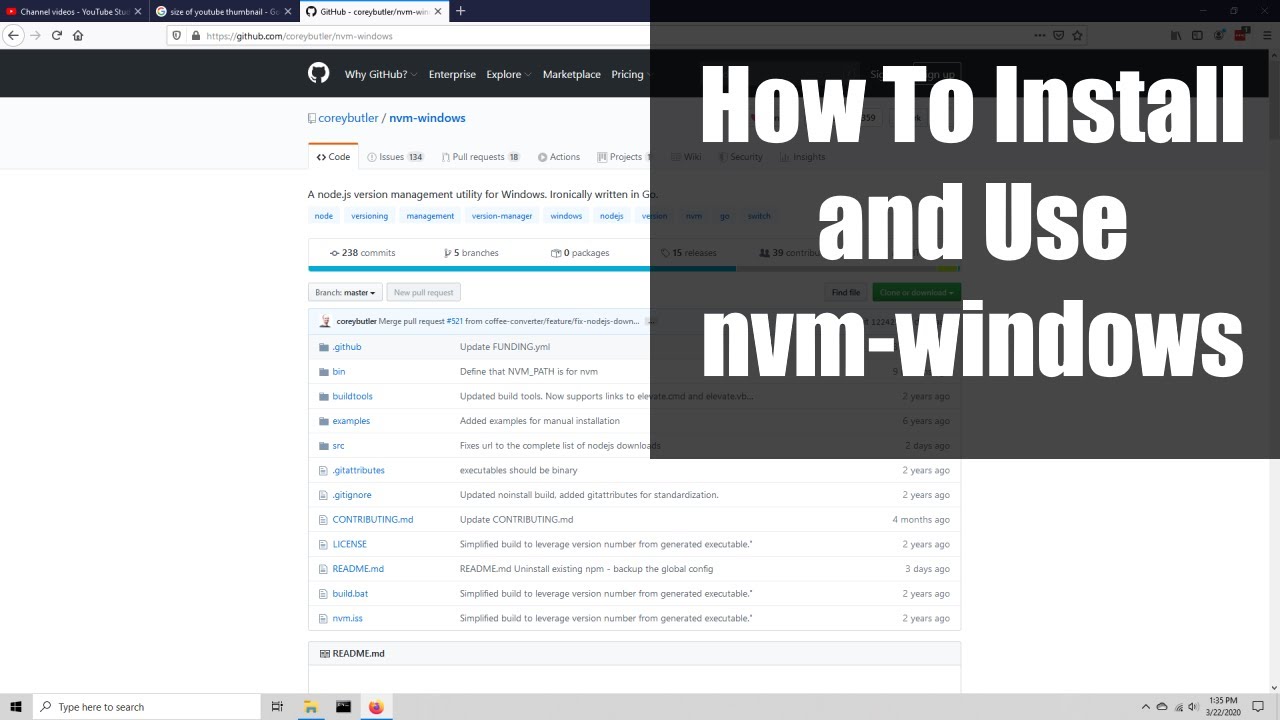Open the nvm-windows repository link
1280x720 pixels.
(x=427, y=118)
